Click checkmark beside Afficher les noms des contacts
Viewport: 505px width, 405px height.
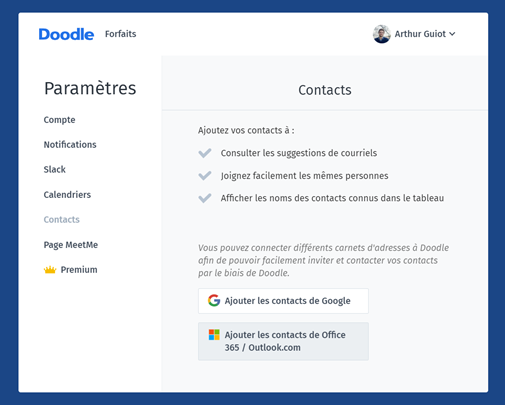(205, 198)
